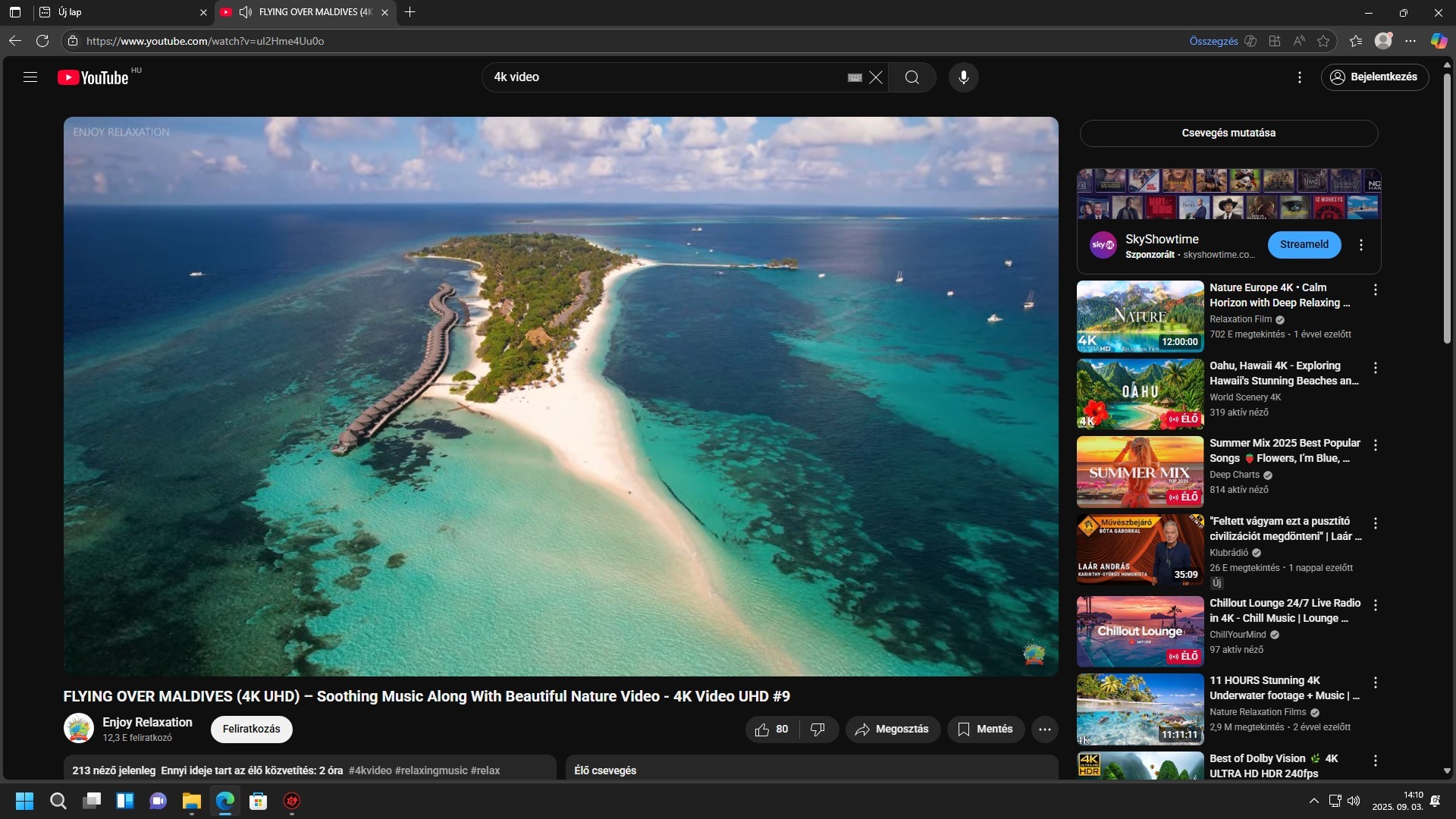Open more actions menu beside Mentés
This screenshot has width=1456, height=819.
pyautogui.click(x=1044, y=730)
